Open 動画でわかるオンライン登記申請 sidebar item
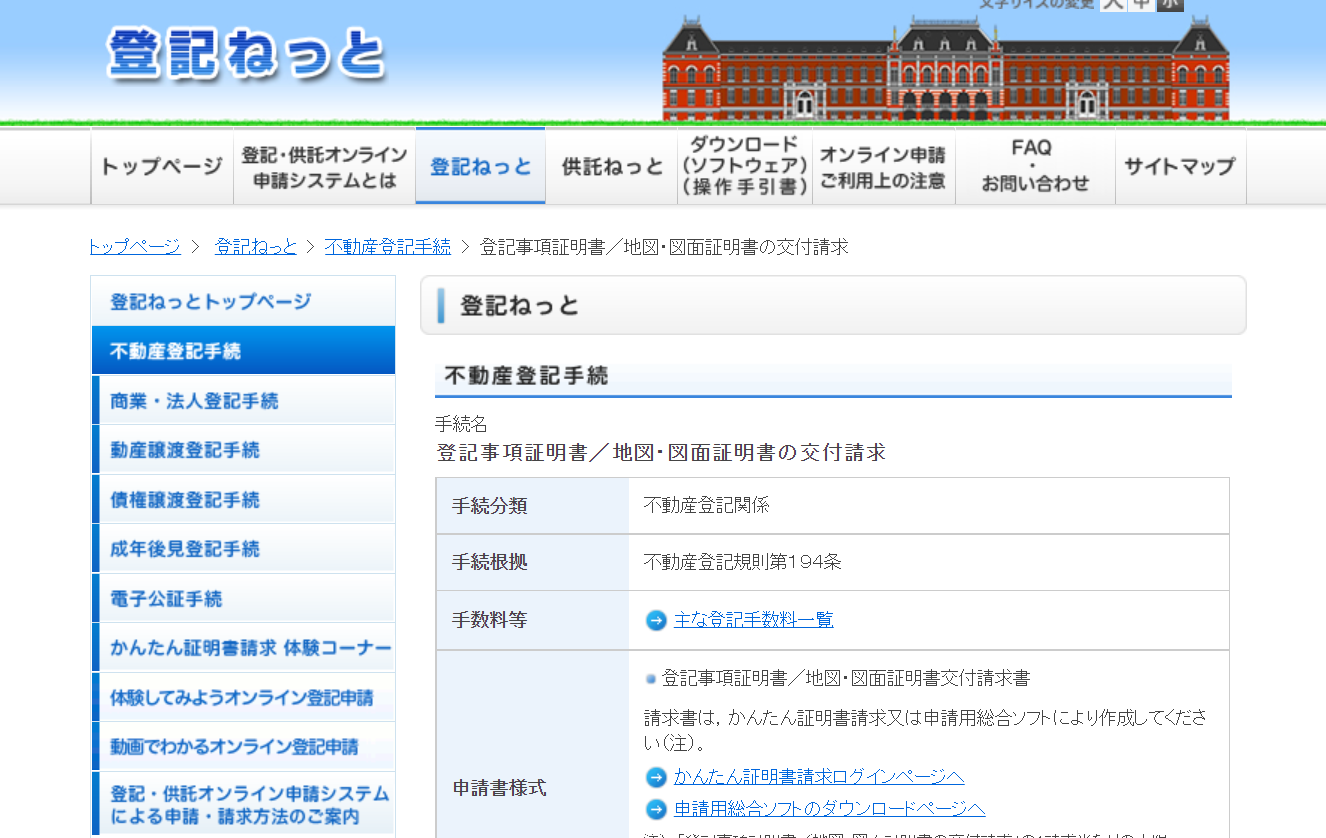This screenshot has height=838, width=1326. click(x=234, y=747)
